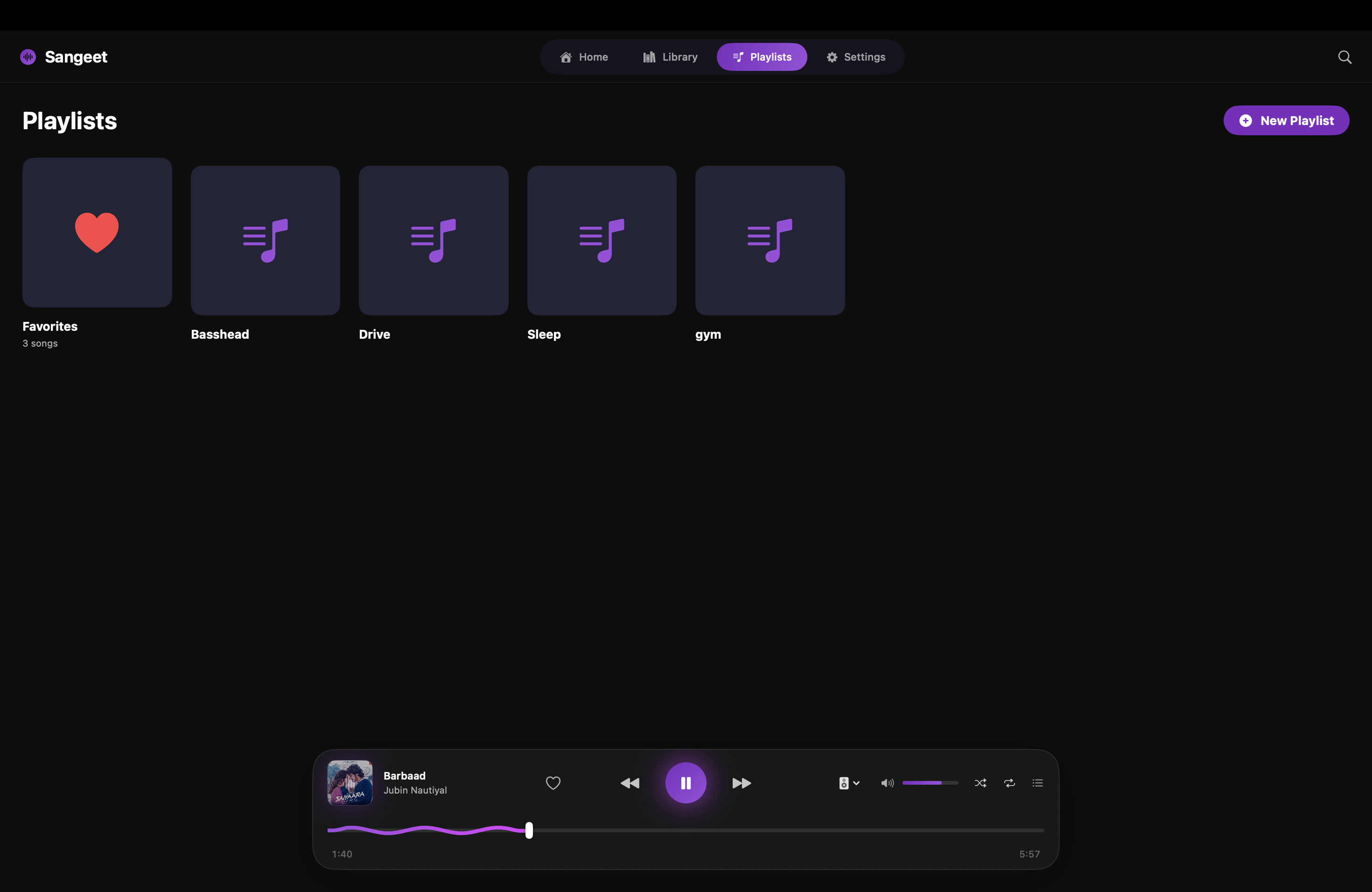
Task: Click the Sangeet logo icon
Action: click(28, 57)
